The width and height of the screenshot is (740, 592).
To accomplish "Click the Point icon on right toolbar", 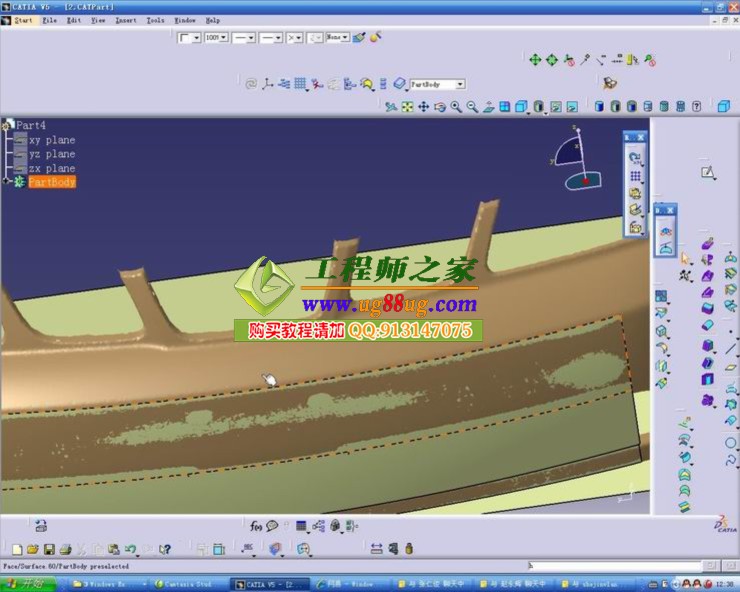I will tap(731, 332).
